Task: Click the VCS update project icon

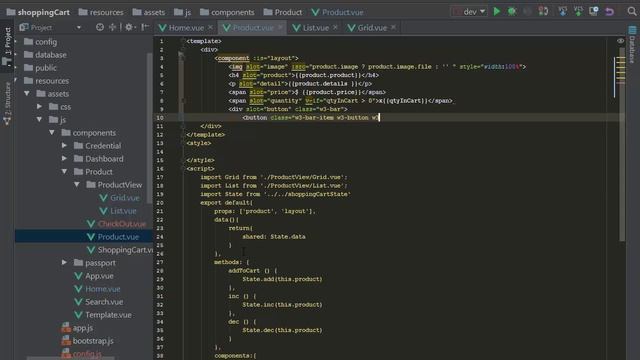Action: (x=562, y=11)
